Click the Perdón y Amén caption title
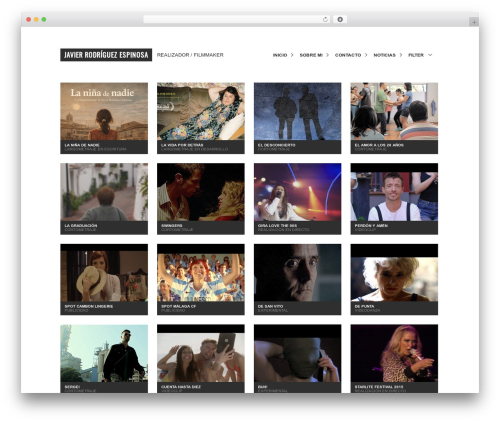The height and width of the screenshot is (423, 500). 371,226
